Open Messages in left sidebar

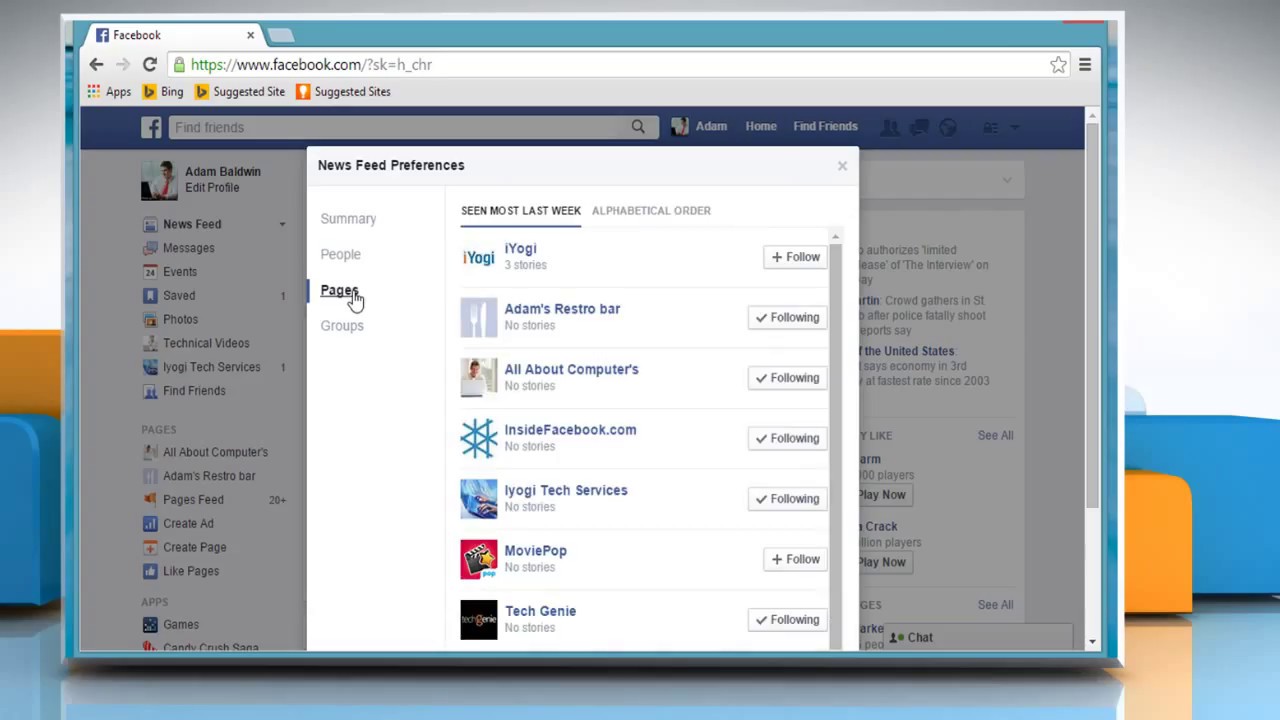(x=188, y=248)
